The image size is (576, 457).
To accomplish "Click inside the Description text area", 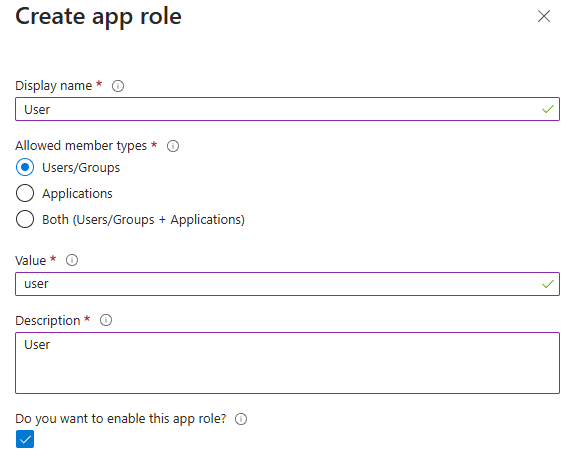I will pos(287,363).
